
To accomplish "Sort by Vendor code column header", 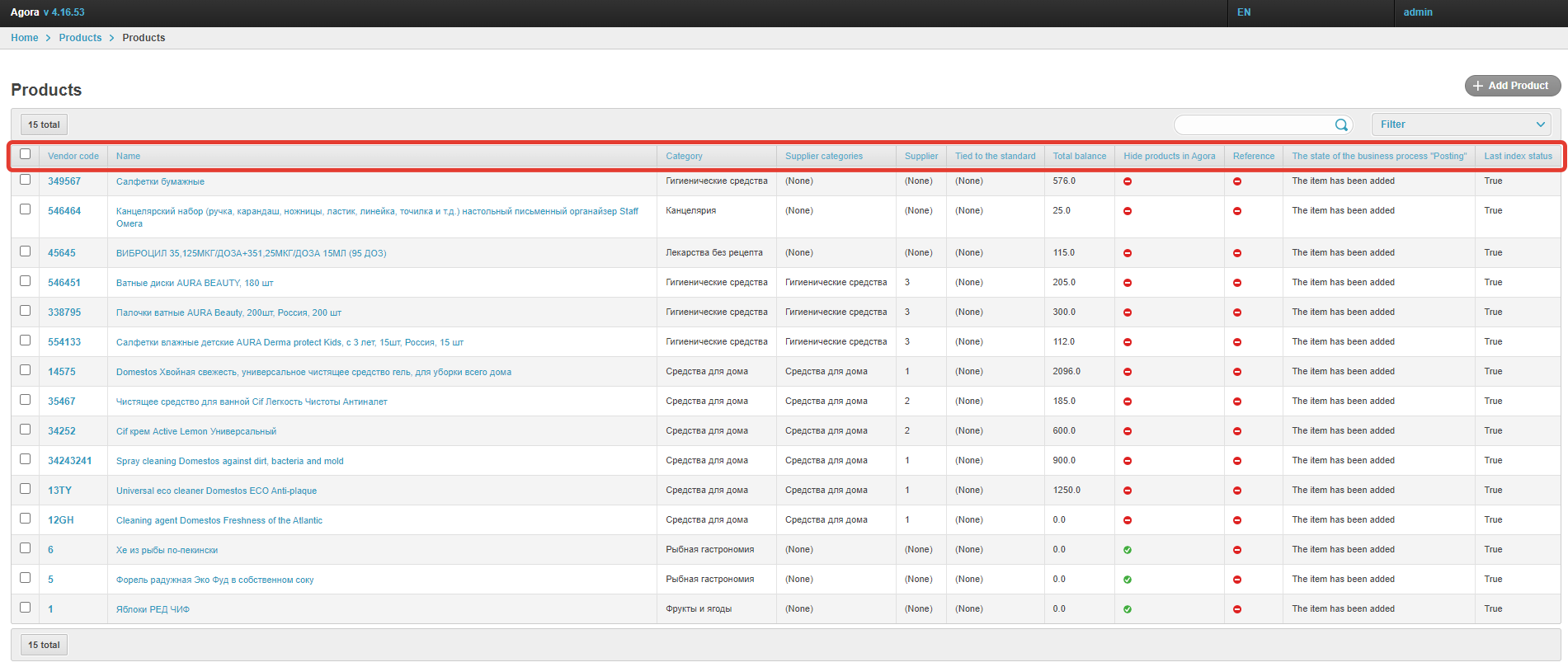I will [x=73, y=156].
